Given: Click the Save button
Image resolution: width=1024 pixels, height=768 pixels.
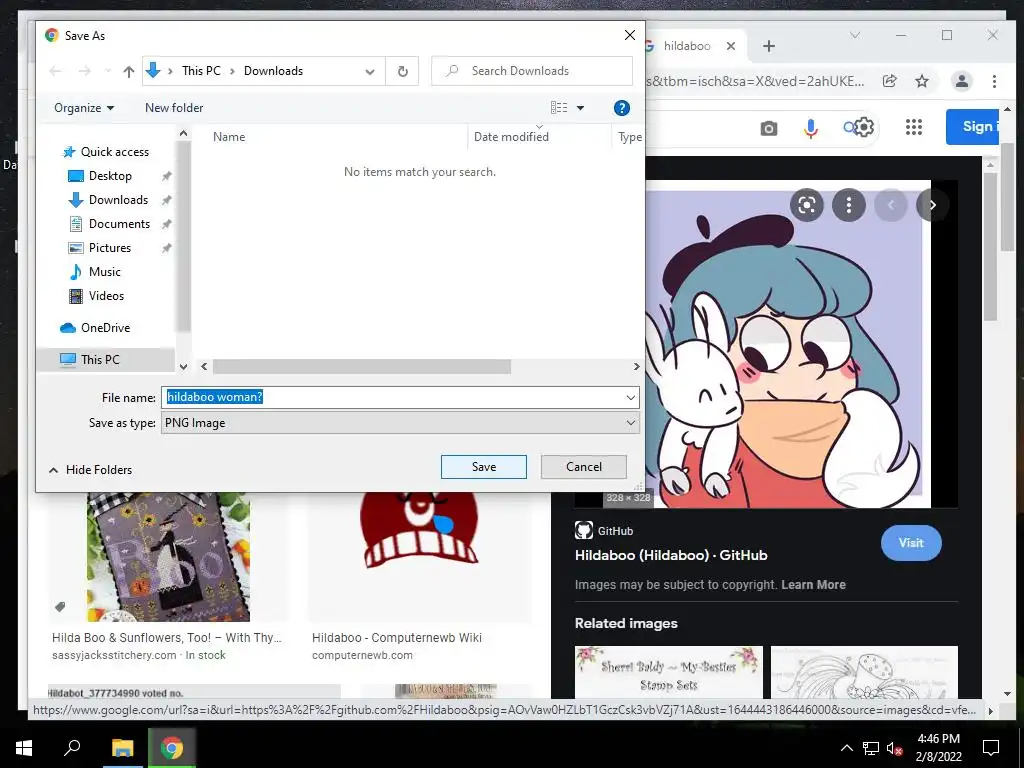Looking at the screenshot, I should click(483, 467).
